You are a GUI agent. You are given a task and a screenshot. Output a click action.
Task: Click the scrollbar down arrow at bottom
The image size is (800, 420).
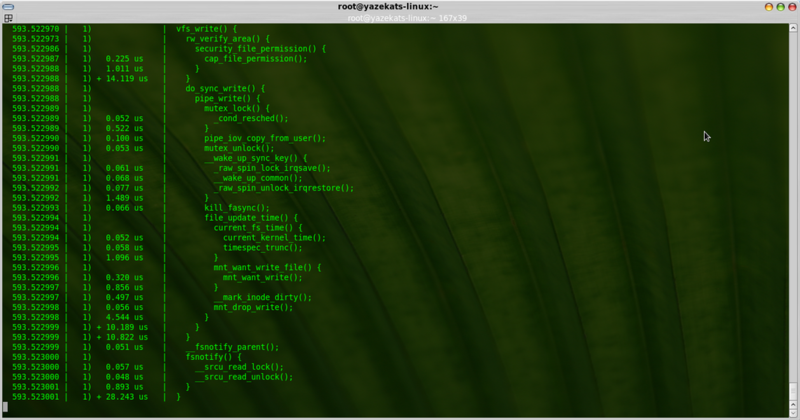click(793, 413)
